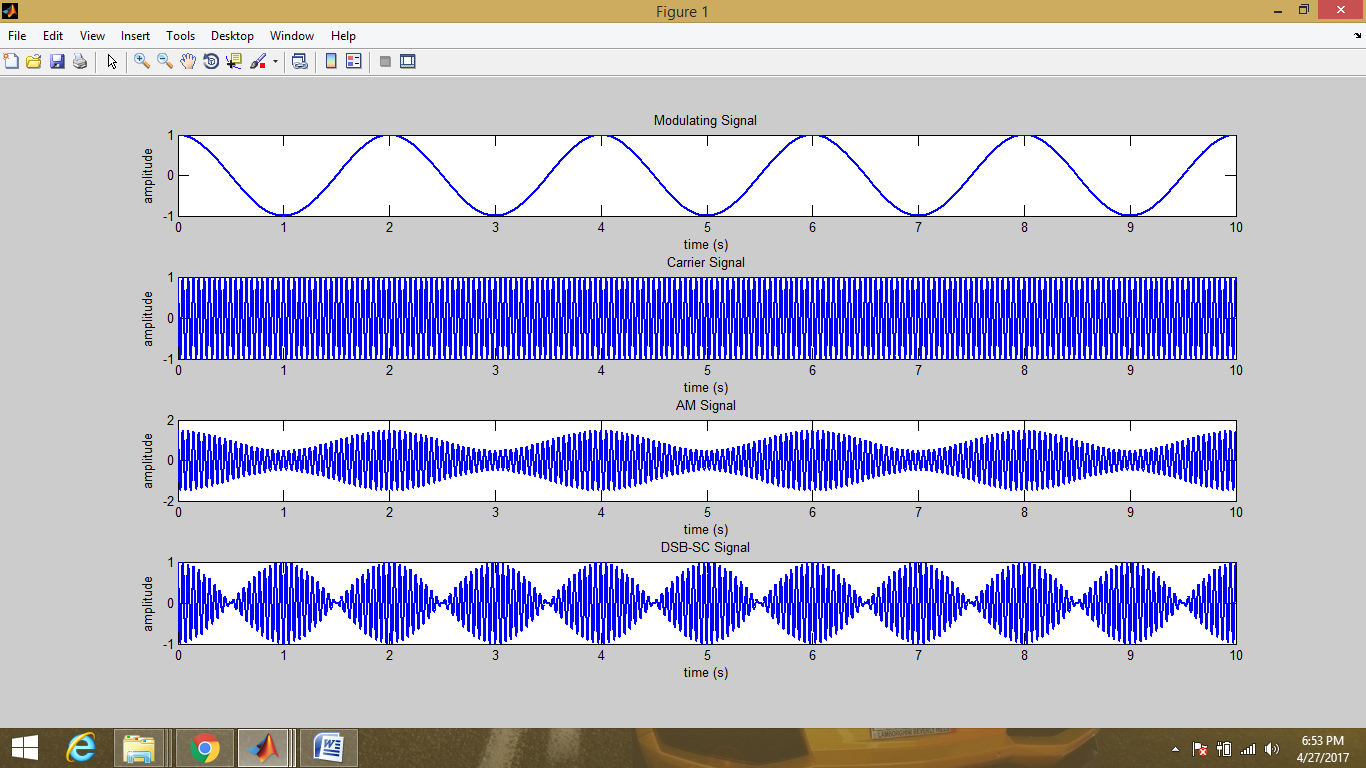Open the File menu
This screenshot has width=1366, height=768.
pos(17,36)
